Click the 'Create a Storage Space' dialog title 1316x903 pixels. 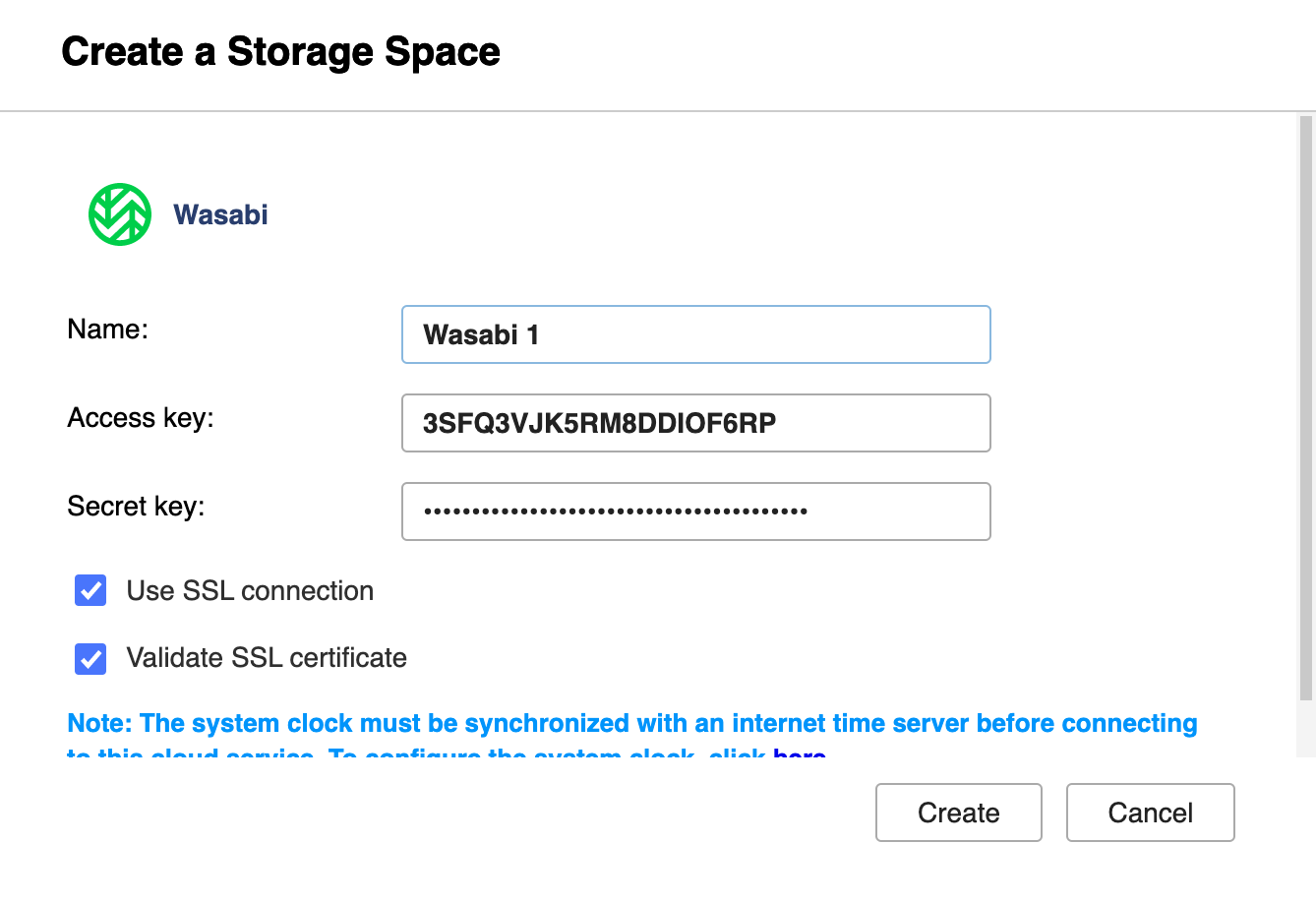tap(280, 51)
